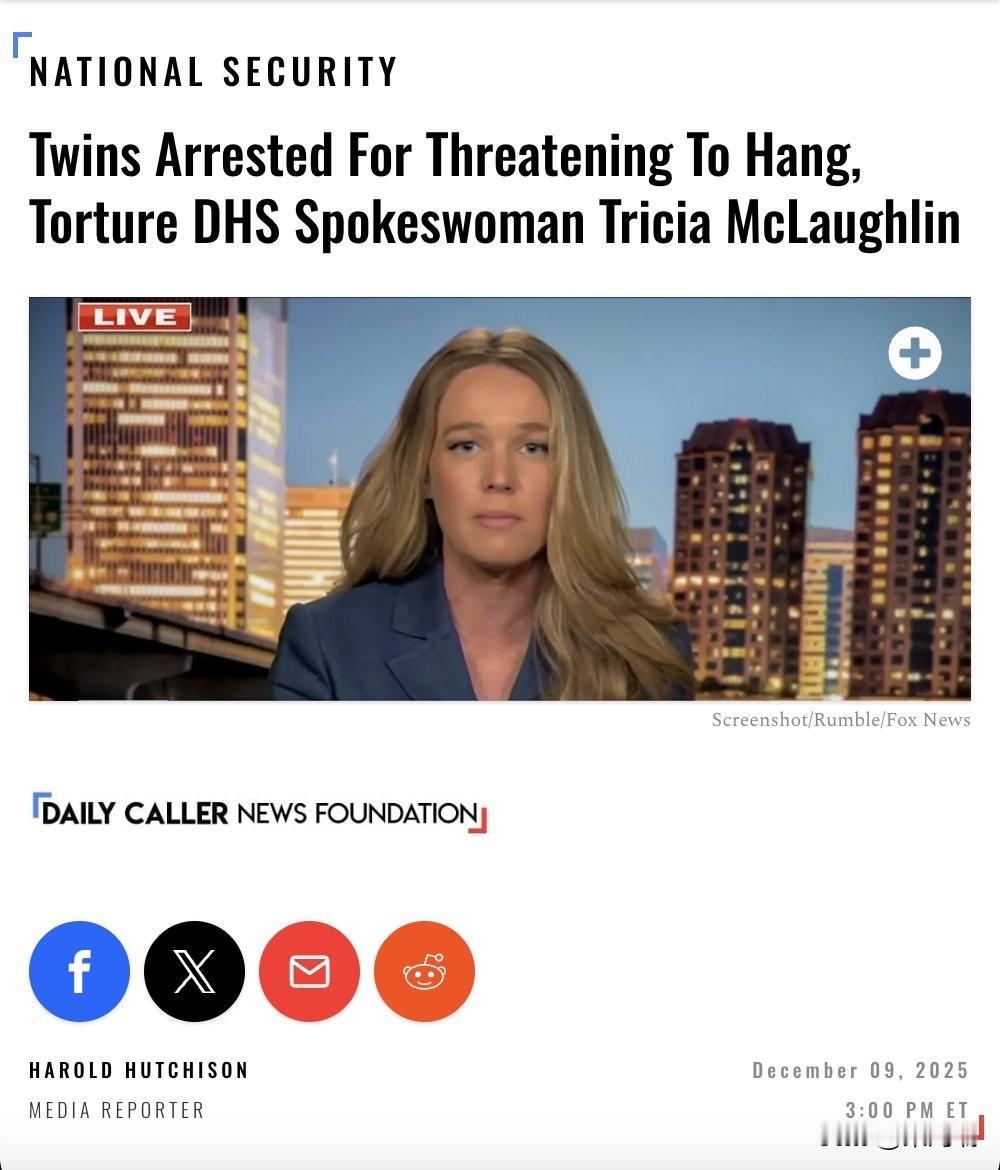The image size is (1000, 1170).
Task: Click the Screenshot/Rumble/Fox News image credit
Action: click(x=841, y=719)
